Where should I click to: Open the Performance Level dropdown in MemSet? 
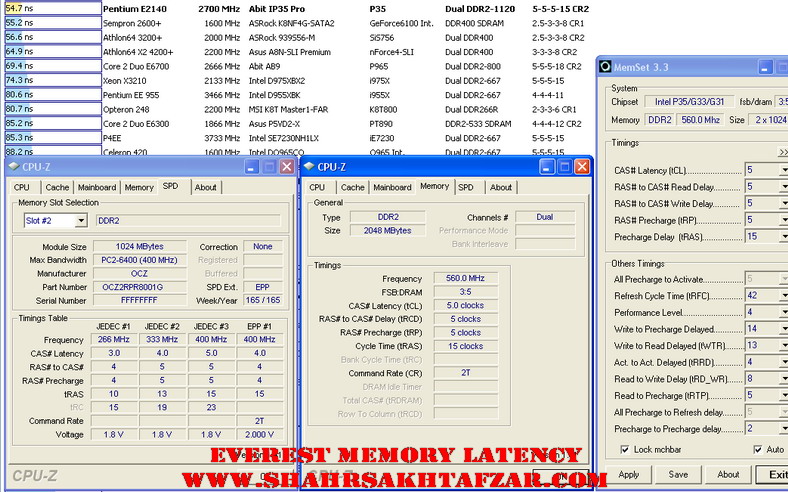pos(783,312)
